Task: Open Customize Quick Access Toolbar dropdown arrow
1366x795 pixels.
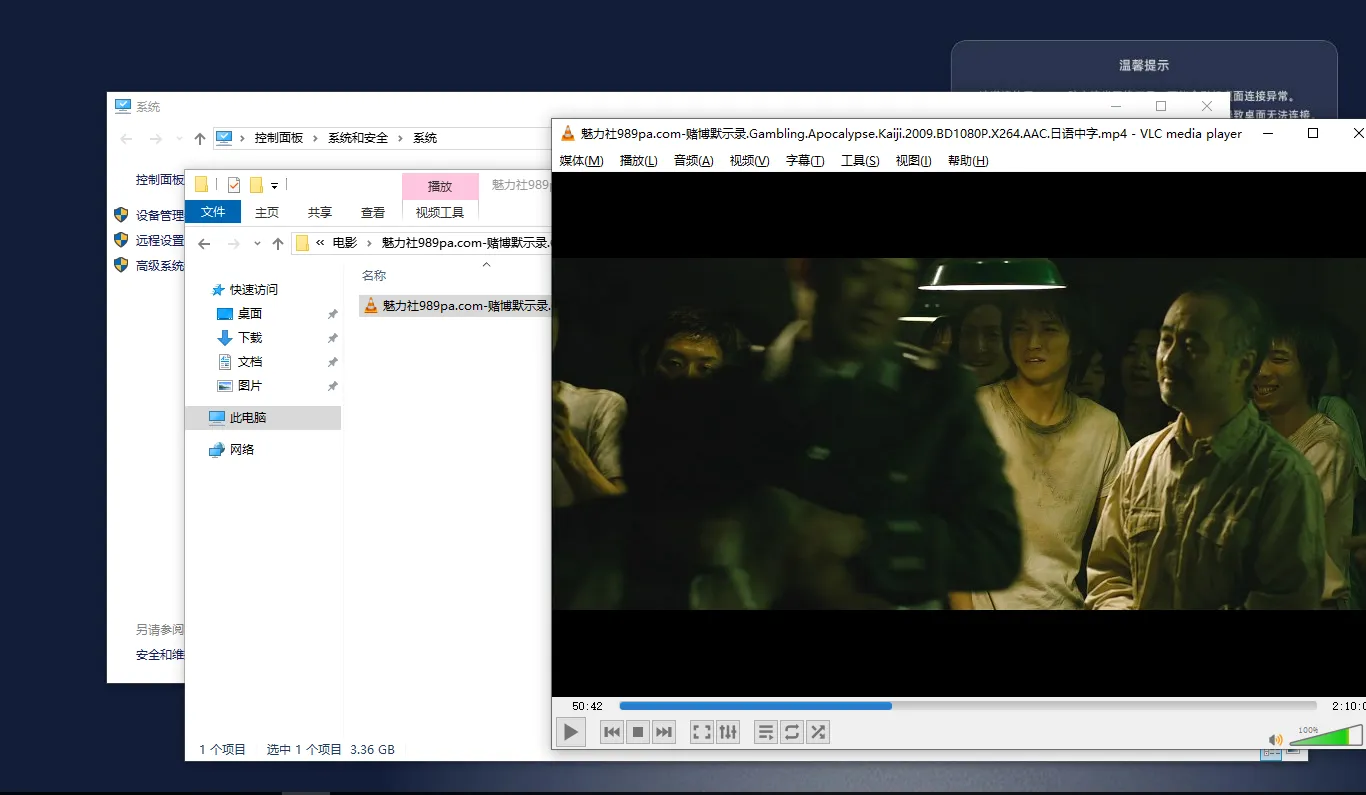Action: click(274, 185)
